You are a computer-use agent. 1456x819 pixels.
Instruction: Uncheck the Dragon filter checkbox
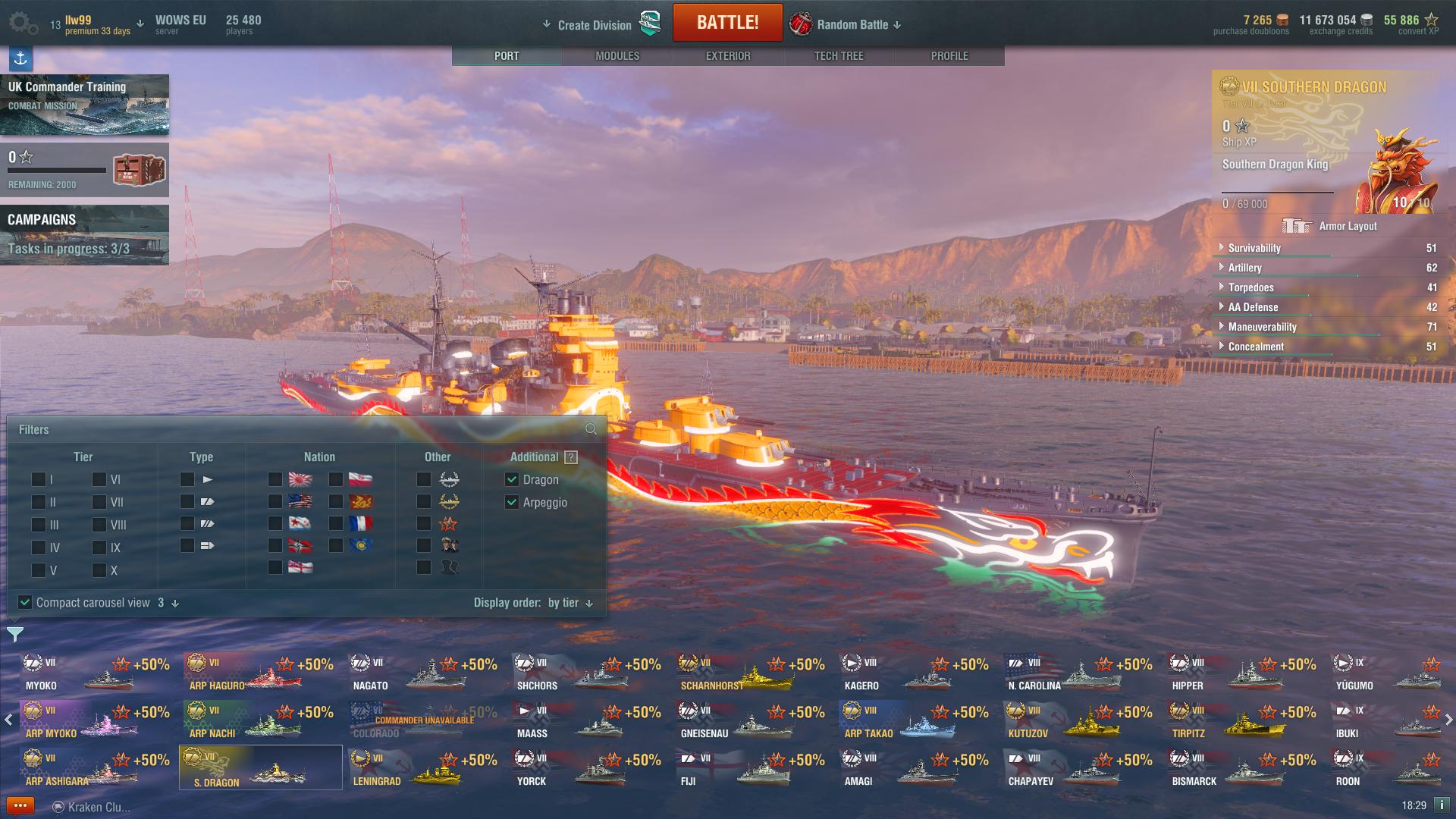click(512, 479)
